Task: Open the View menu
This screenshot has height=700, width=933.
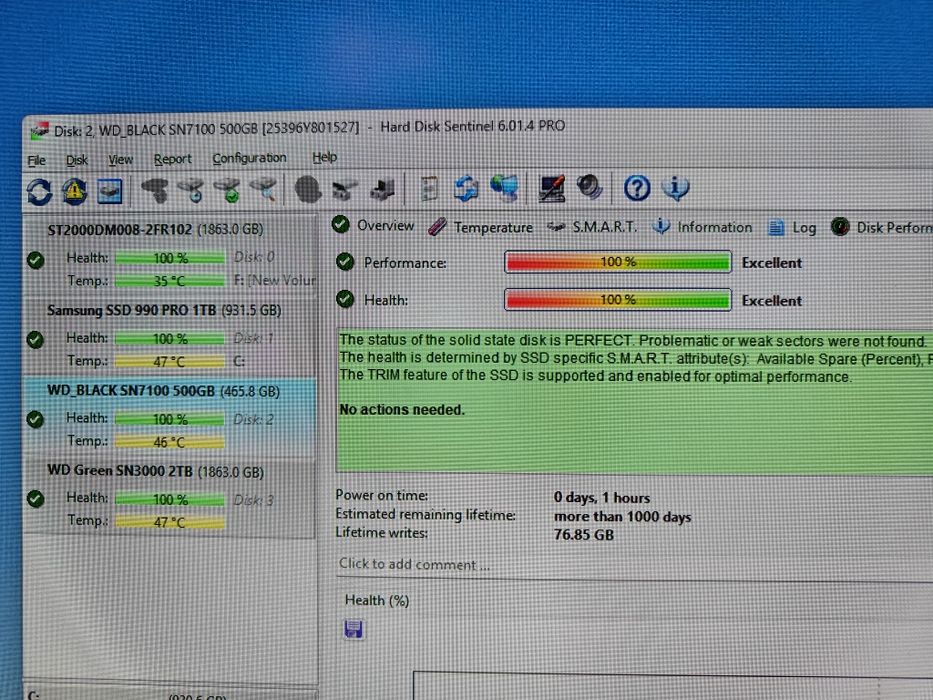Action: point(120,160)
